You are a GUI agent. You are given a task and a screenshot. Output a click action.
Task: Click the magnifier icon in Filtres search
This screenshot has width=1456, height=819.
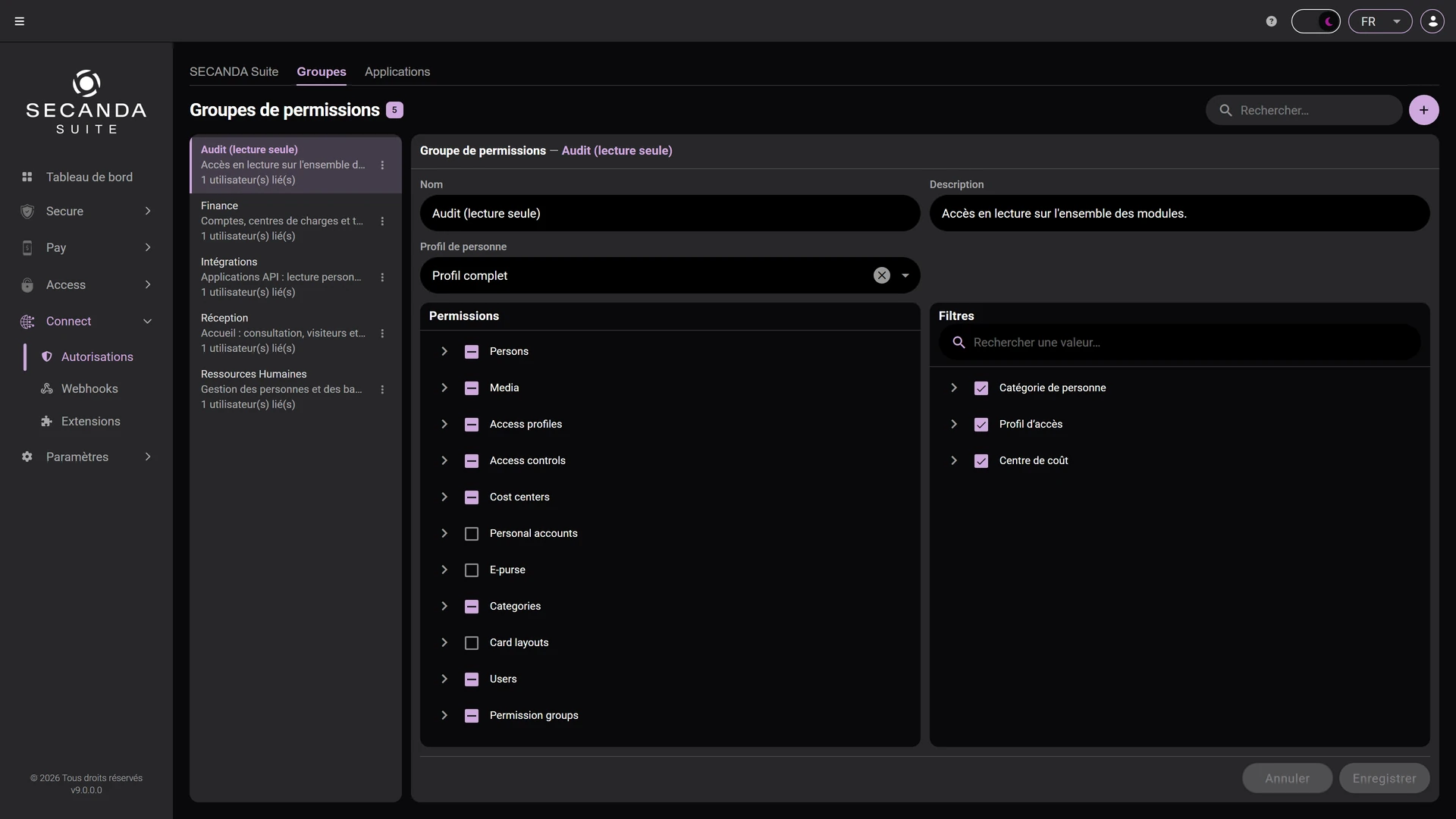tap(959, 343)
